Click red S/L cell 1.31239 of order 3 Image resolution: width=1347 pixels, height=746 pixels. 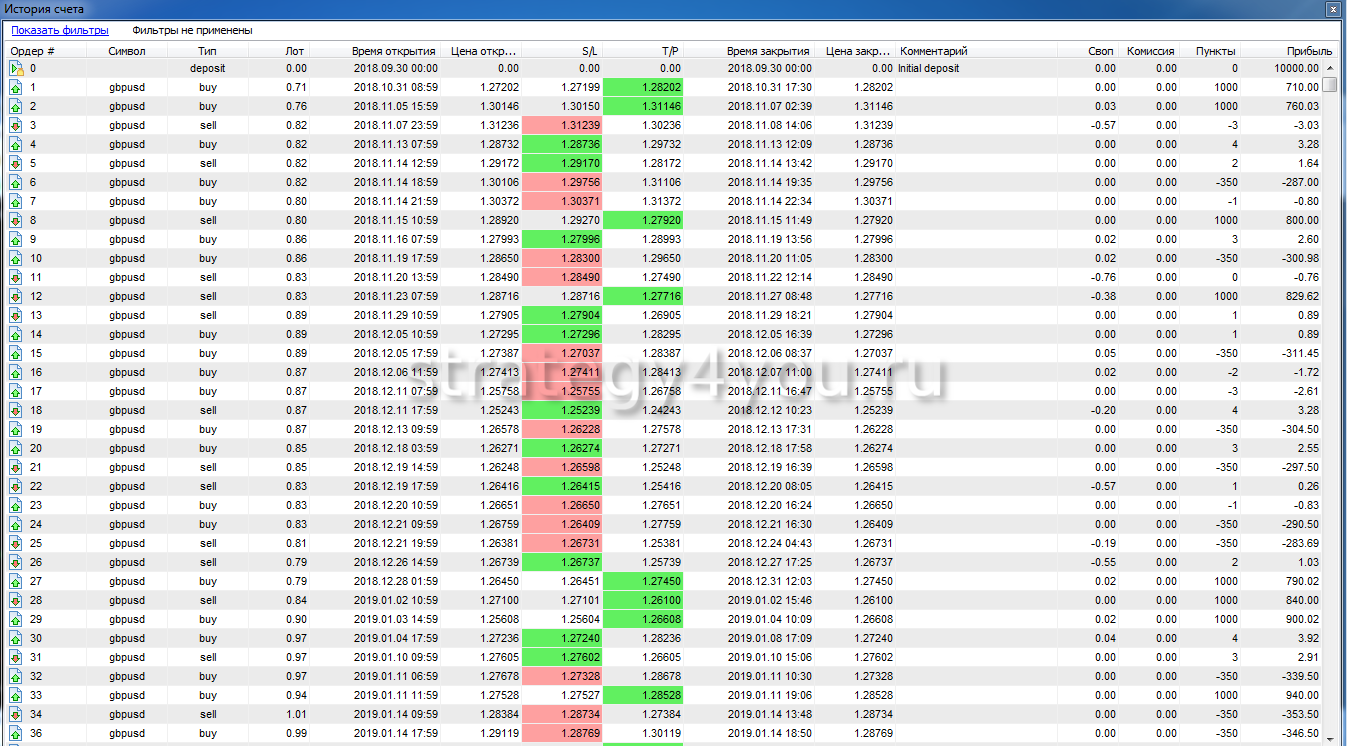tap(562, 126)
